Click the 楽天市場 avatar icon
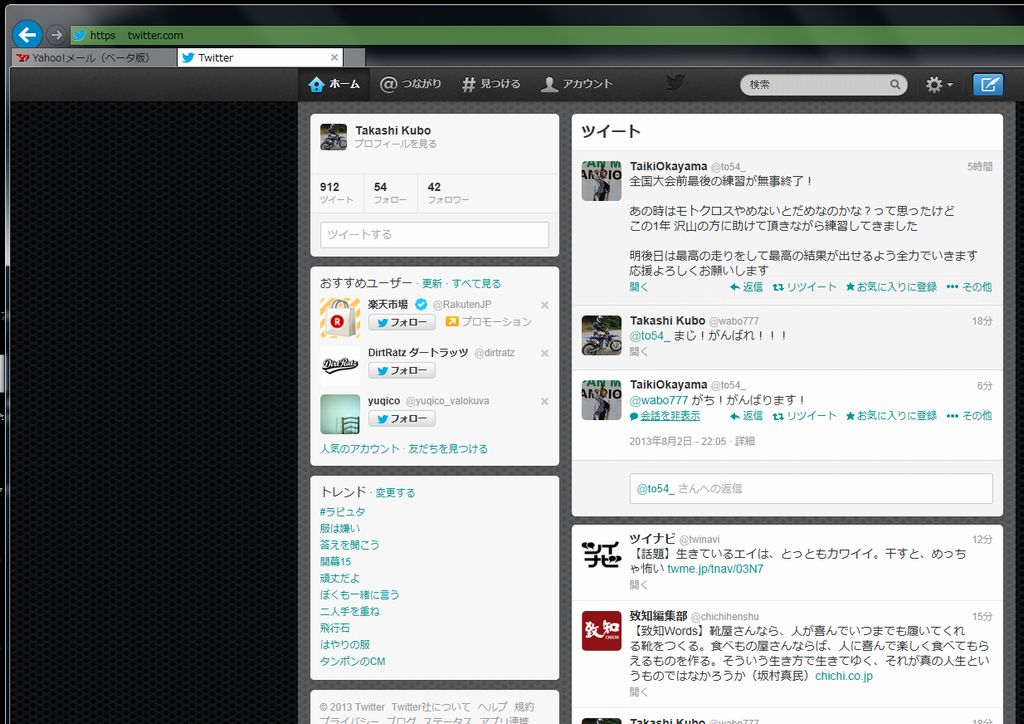This screenshot has width=1024, height=724. click(340, 317)
